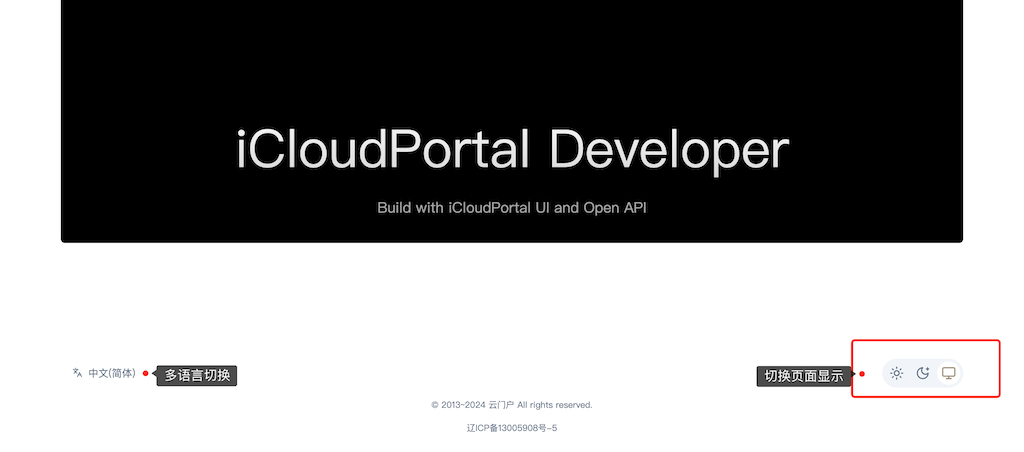Screen dimensions: 1024x452
Task: Click the © 2013-2024 云门户 copyright text
Action: (512, 405)
